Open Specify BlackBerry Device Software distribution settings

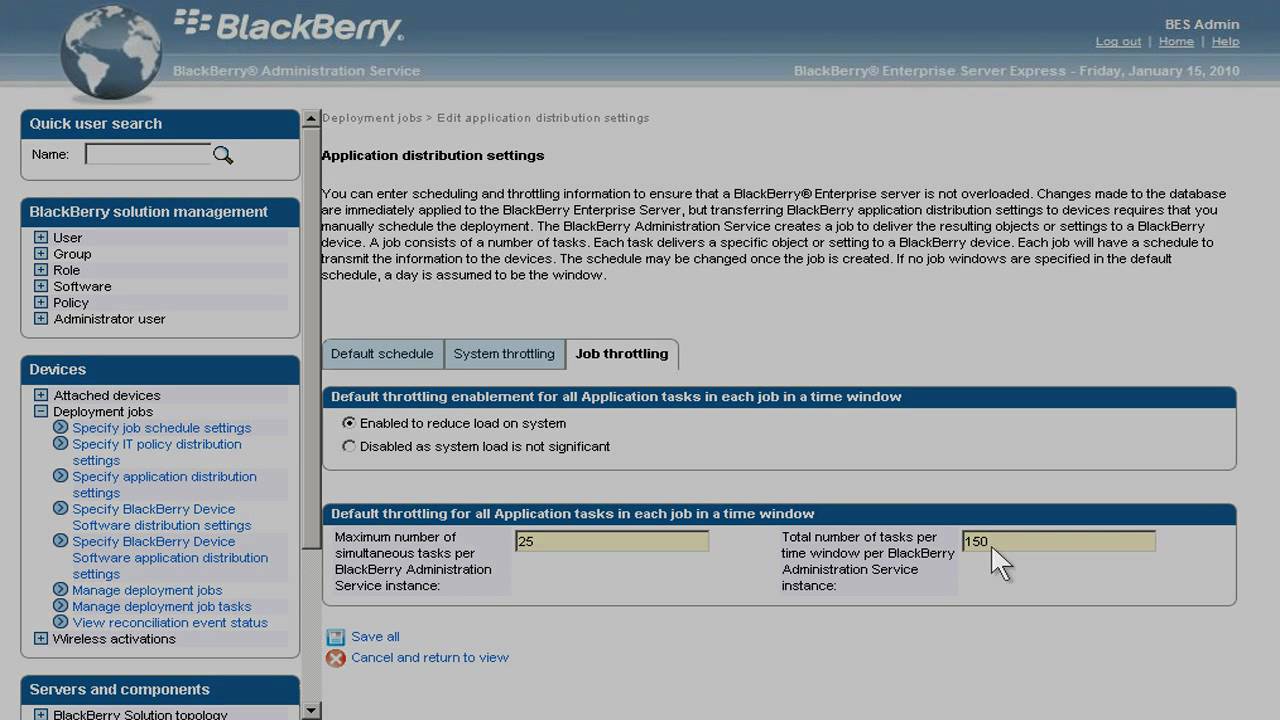click(x=162, y=517)
